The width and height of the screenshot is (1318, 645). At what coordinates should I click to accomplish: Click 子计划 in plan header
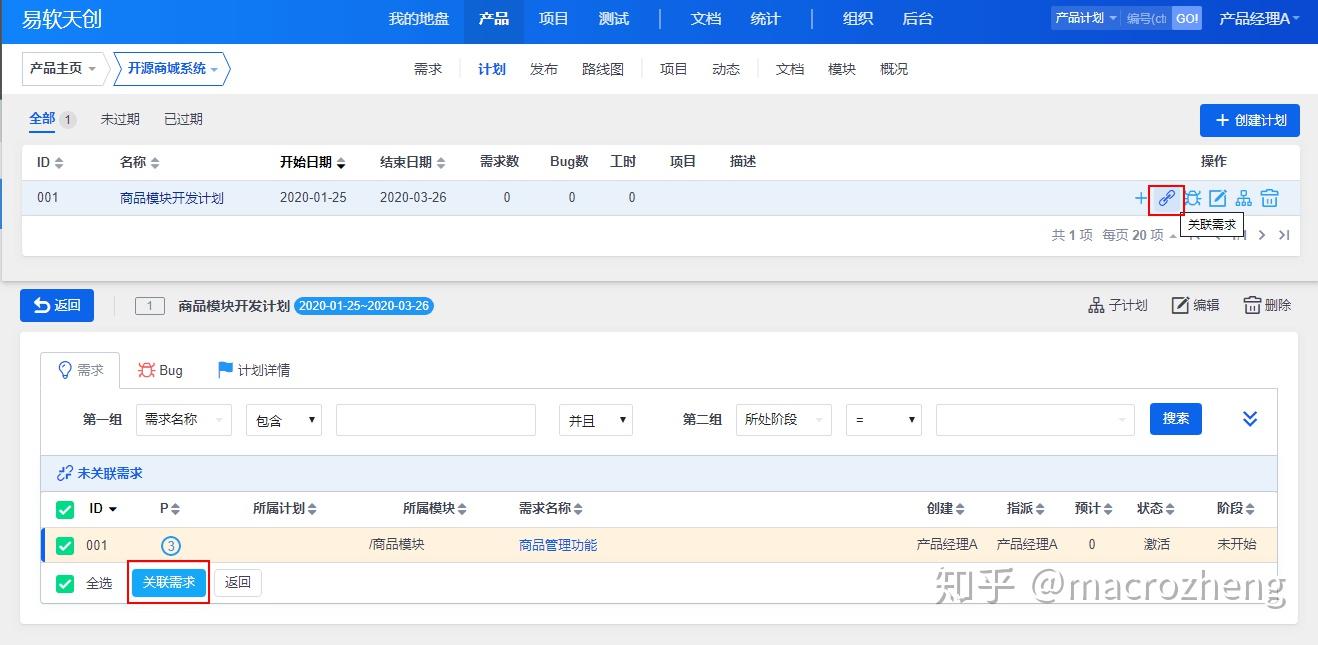pyautogui.click(x=1118, y=305)
